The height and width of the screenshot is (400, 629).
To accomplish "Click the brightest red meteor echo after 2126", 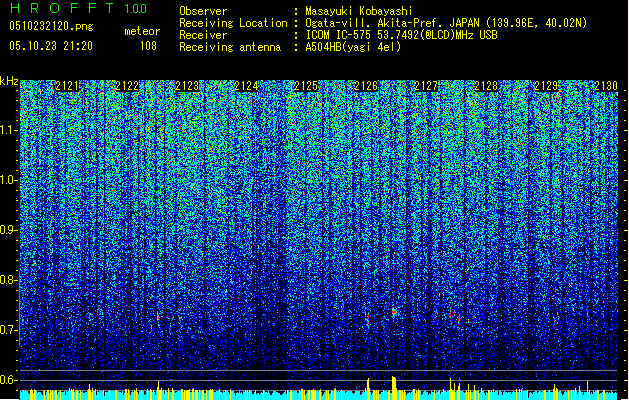I will click(x=394, y=312).
